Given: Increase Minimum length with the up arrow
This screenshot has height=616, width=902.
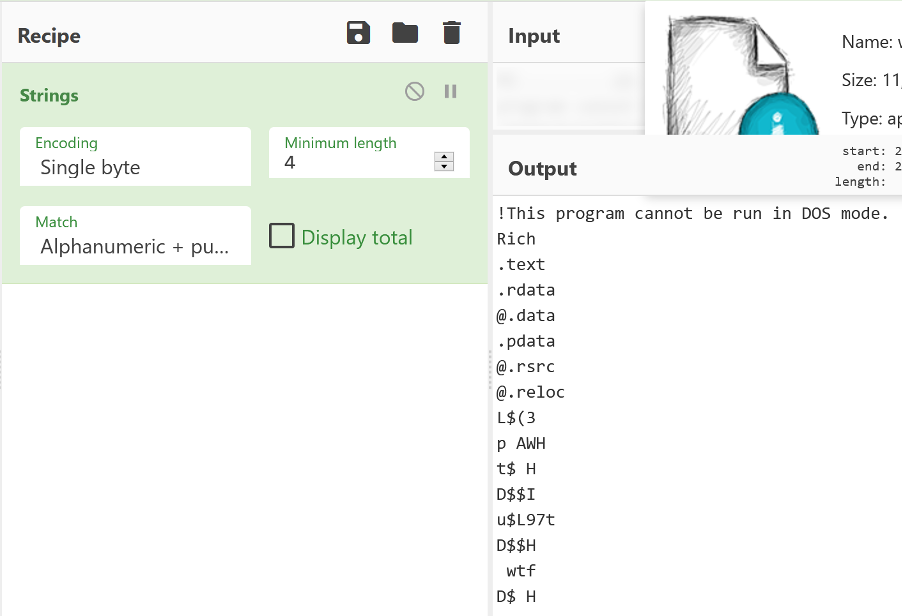Looking at the screenshot, I should [444, 156].
